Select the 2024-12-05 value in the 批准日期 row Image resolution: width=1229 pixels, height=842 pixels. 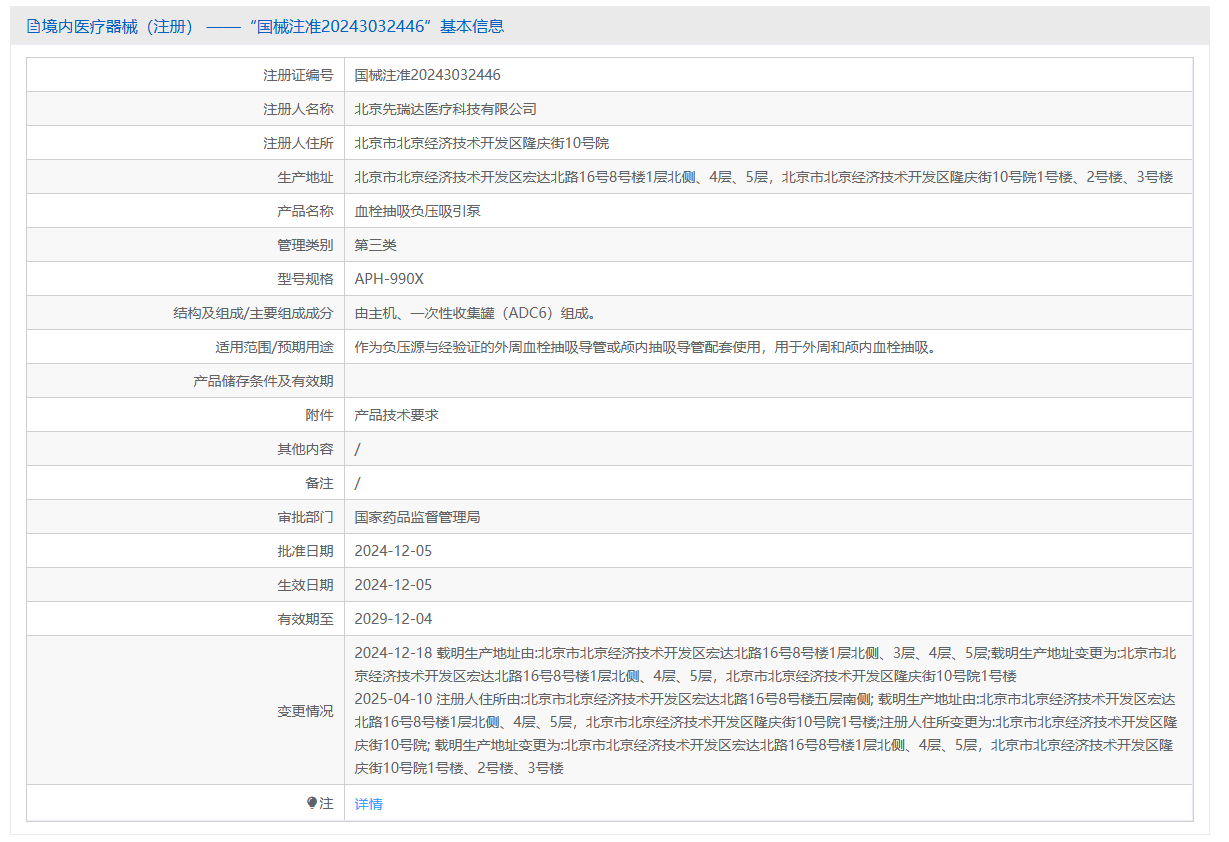click(393, 551)
